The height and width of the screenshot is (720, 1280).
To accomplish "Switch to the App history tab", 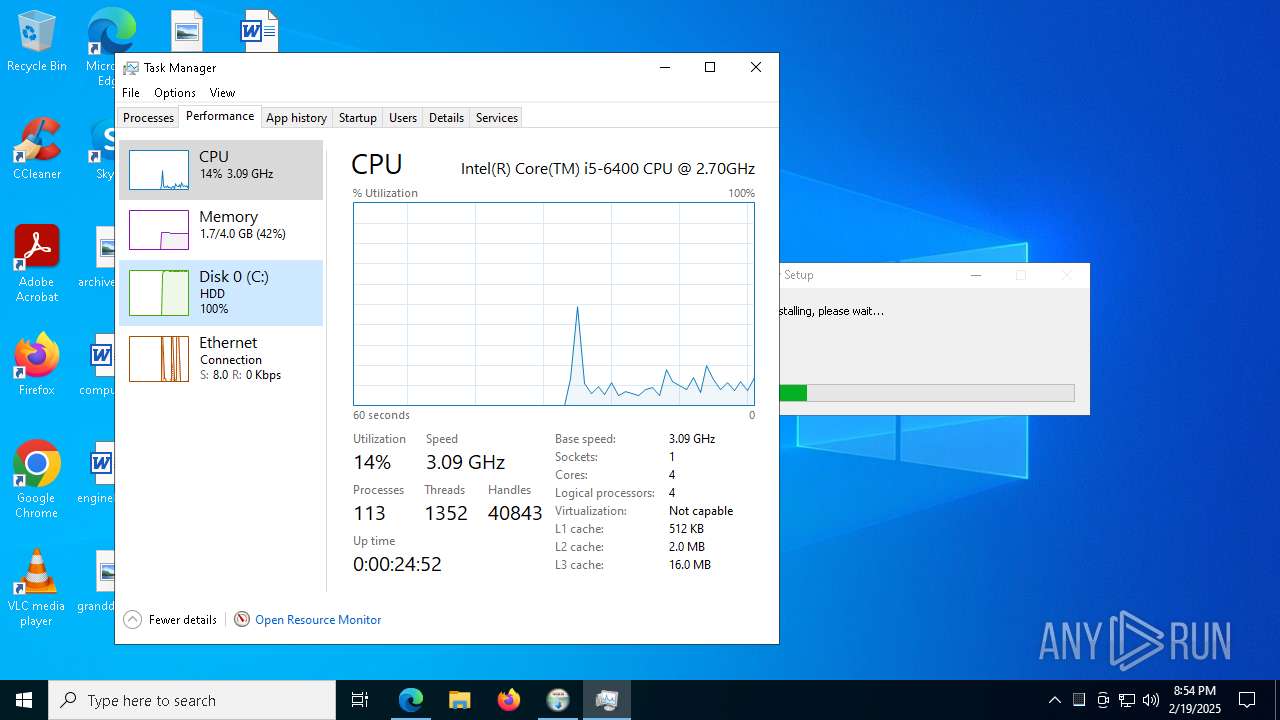I will (296, 118).
